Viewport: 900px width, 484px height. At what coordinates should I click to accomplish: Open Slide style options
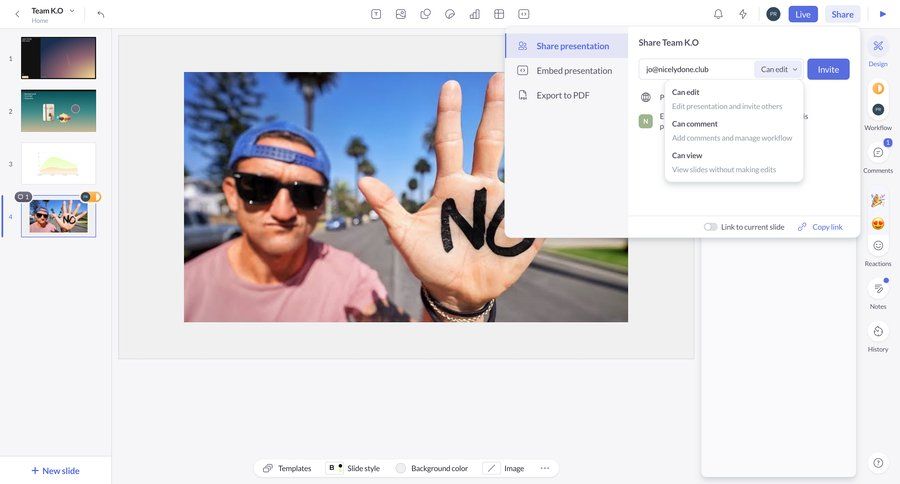click(353, 468)
